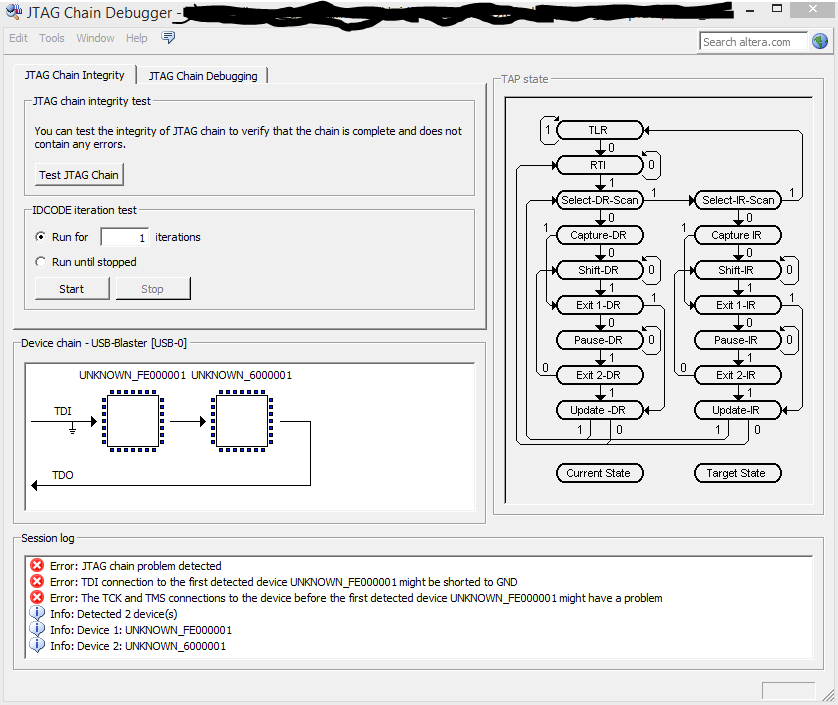Click the Exit 2-DR state
Screen dimensions: 838x705
point(599,375)
